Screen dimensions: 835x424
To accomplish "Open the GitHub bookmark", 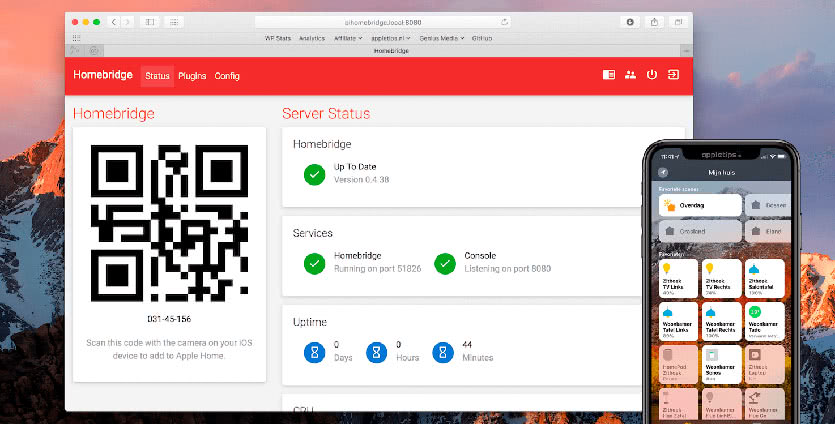I will 482,38.
